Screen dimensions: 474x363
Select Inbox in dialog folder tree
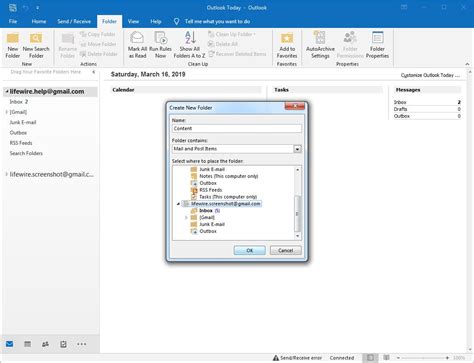pyautogui.click(x=206, y=211)
